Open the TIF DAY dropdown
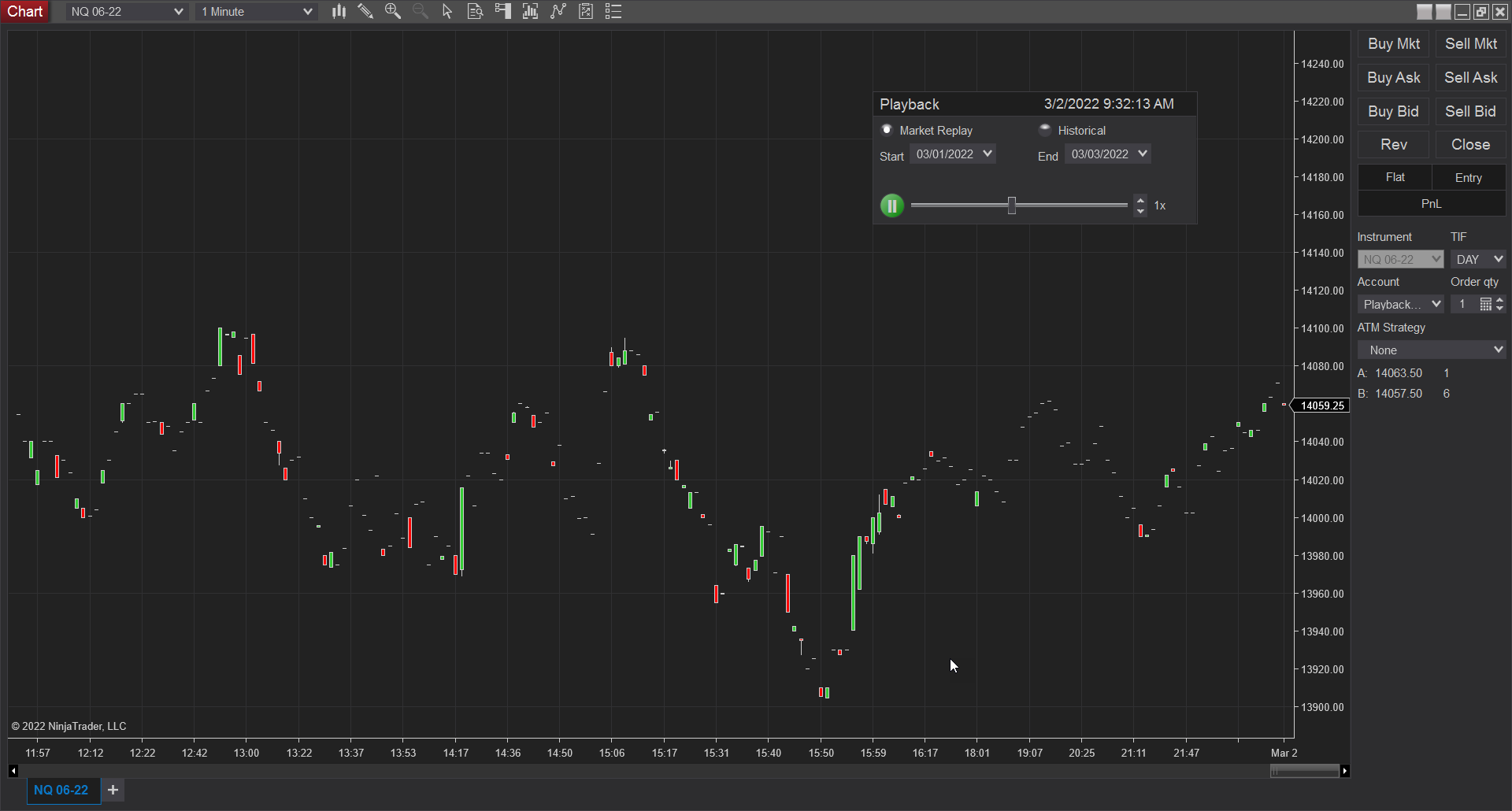Screen dimensions: 1512x811 pyautogui.click(x=1478, y=259)
